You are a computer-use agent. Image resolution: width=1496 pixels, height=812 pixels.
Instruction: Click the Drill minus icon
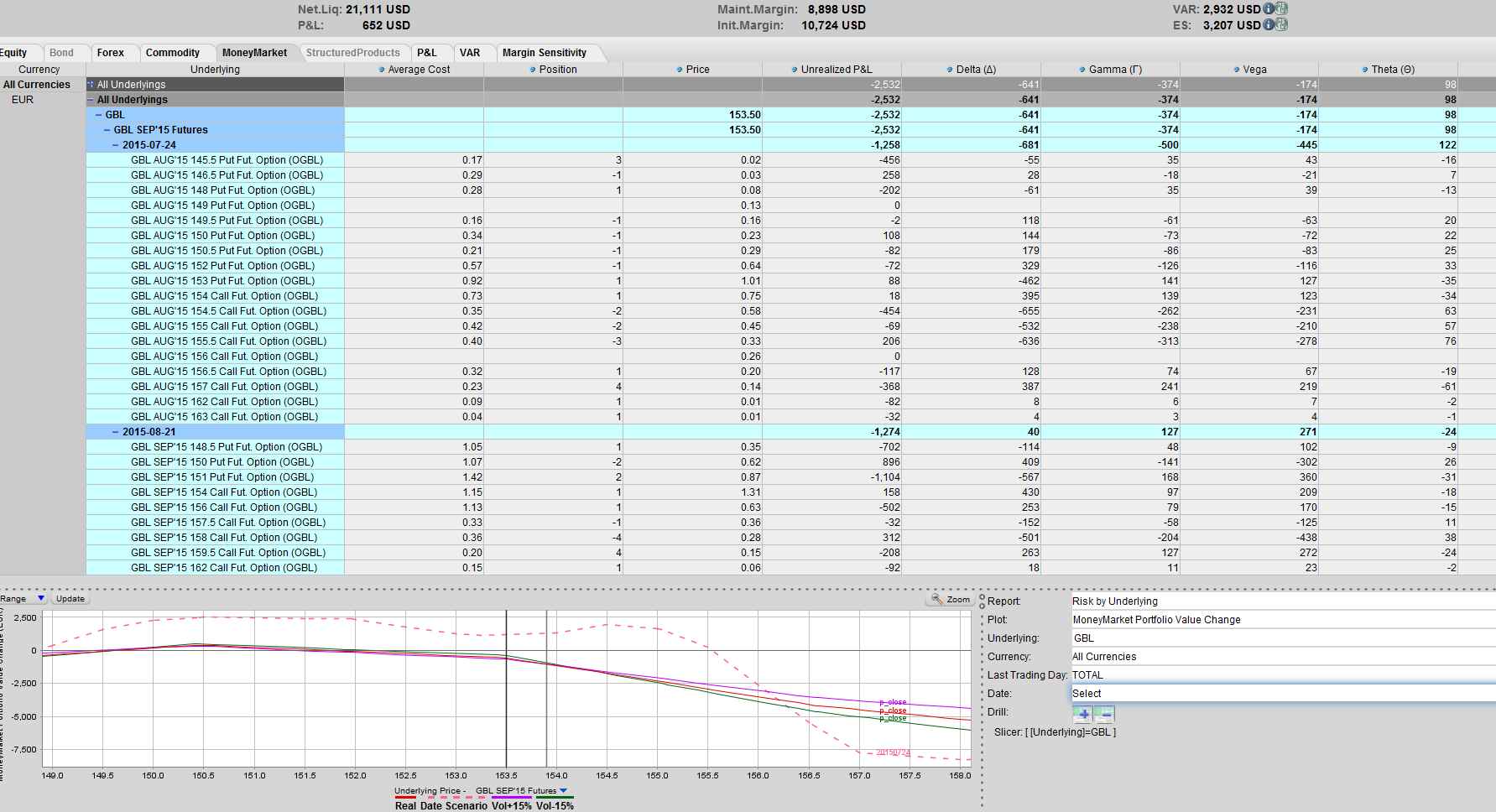[x=1104, y=715]
